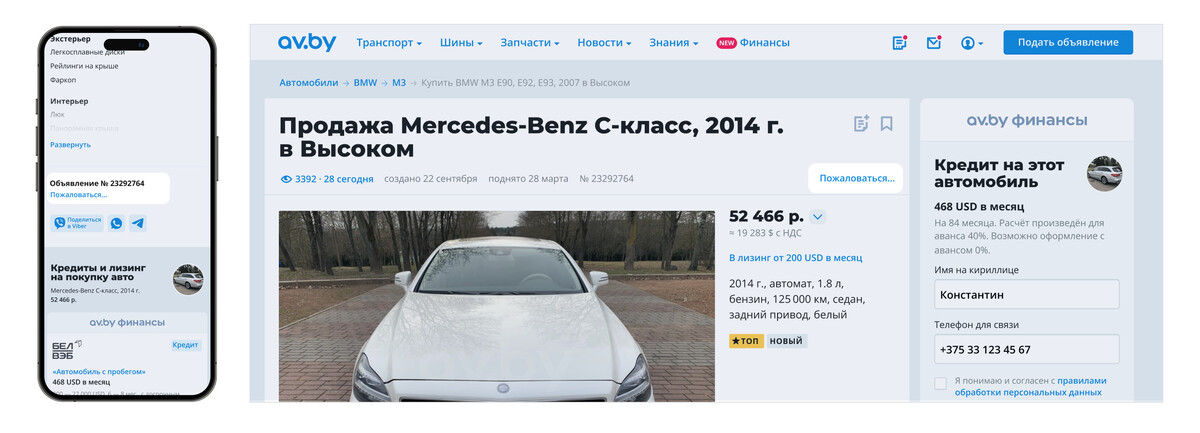This screenshot has height=433, width=1200.
Task: Share listing via Telegram on phone mockup
Action: [x=137, y=224]
